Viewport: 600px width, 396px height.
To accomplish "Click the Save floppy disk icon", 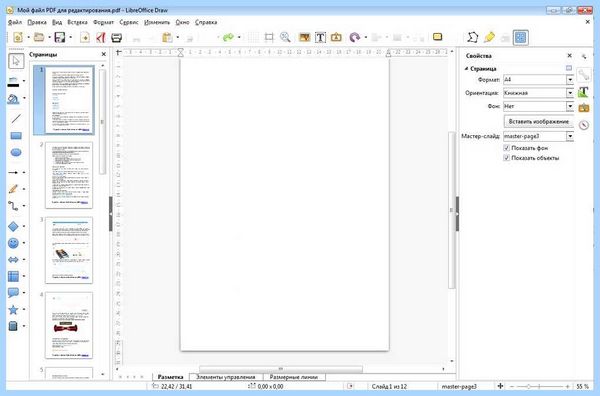I will click(60, 37).
